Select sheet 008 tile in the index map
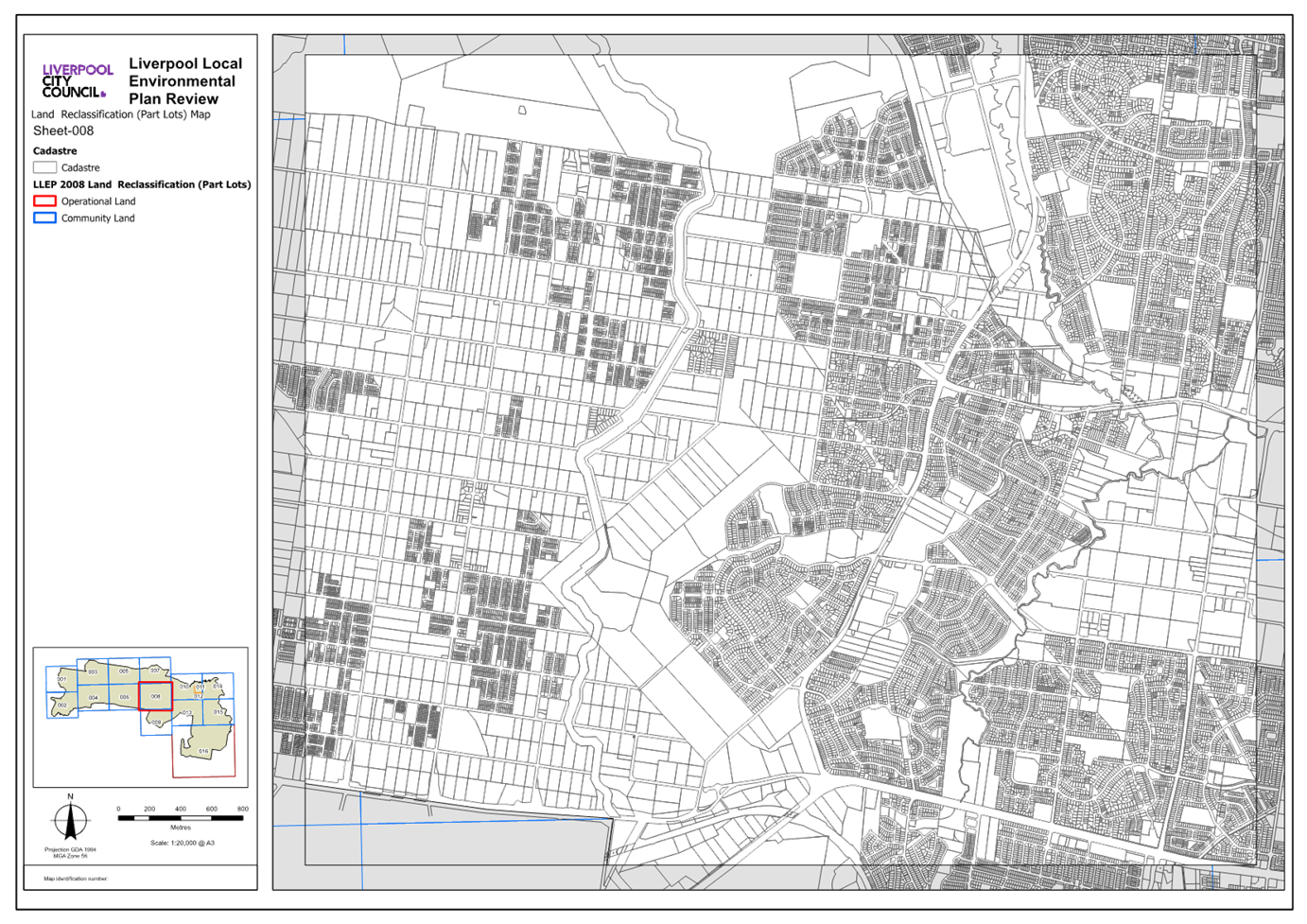The width and height of the screenshot is (1307, 924). click(x=155, y=696)
